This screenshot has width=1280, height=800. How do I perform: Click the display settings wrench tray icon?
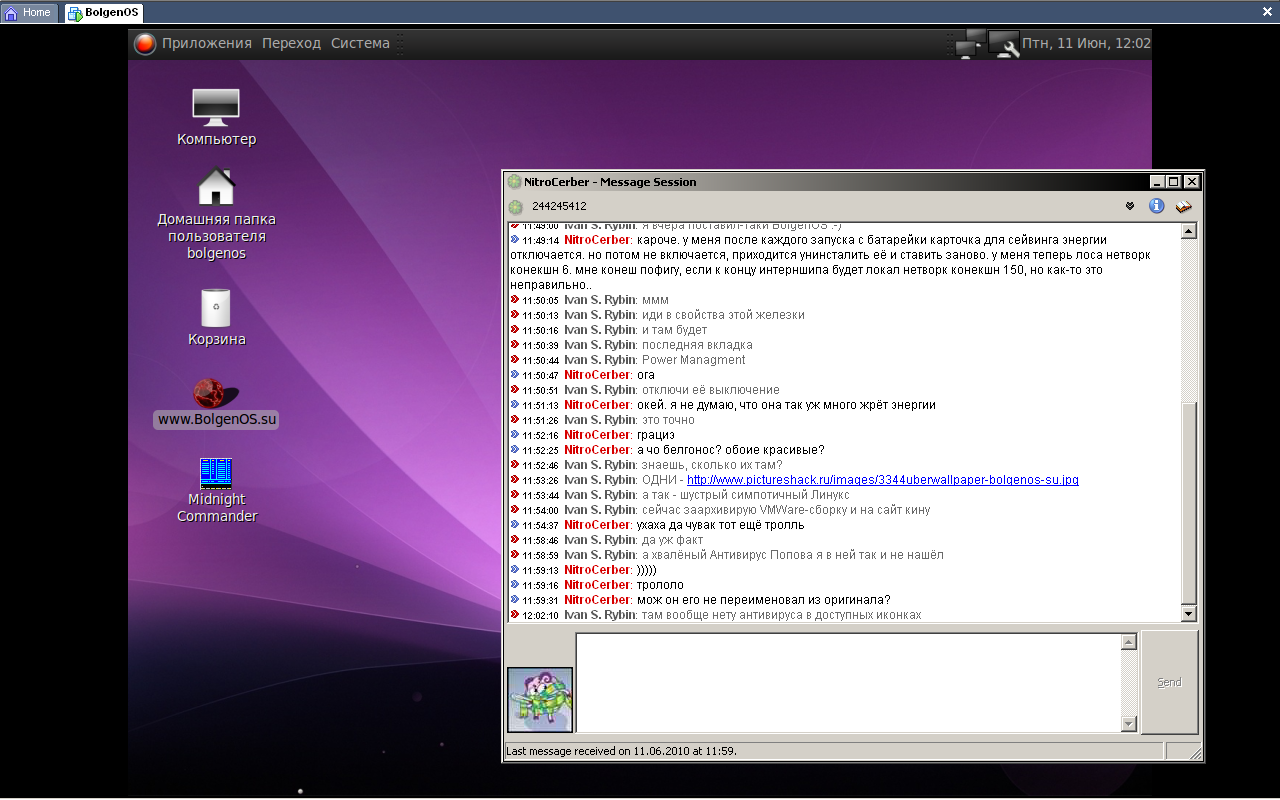[x=1004, y=44]
